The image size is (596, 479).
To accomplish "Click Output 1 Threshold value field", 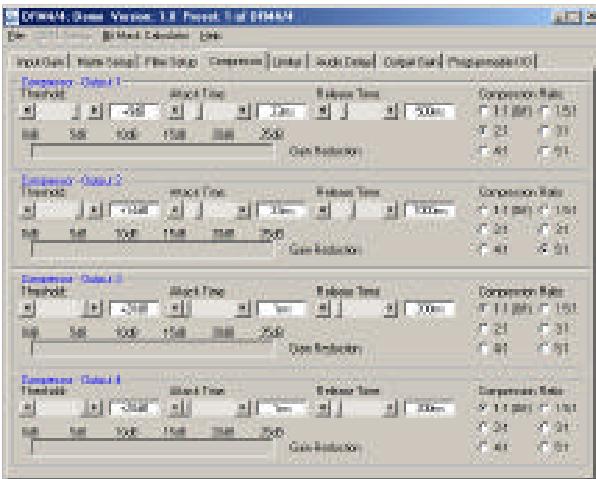I will click(x=135, y=111).
